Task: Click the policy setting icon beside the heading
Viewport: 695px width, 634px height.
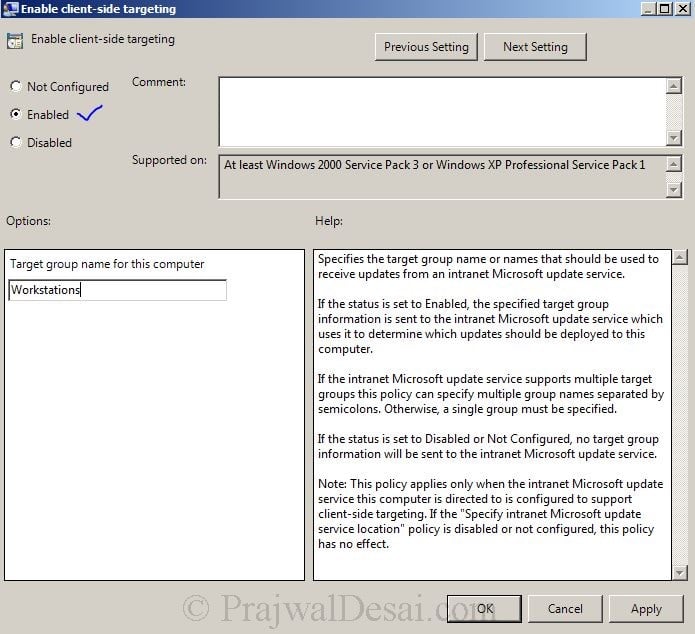Action: (x=15, y=41)
